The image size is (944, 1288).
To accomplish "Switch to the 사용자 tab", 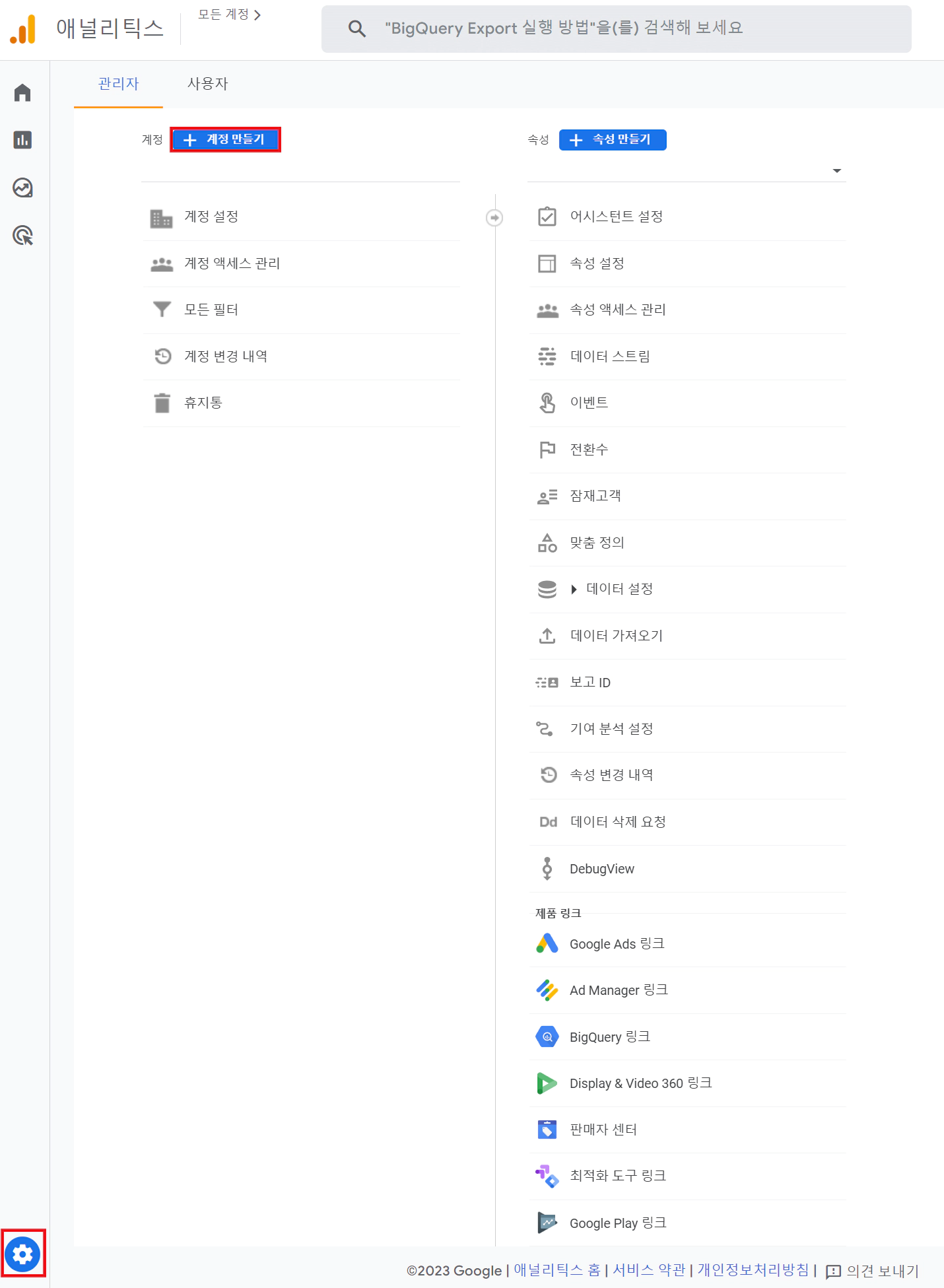I will [x=207, y=84].
